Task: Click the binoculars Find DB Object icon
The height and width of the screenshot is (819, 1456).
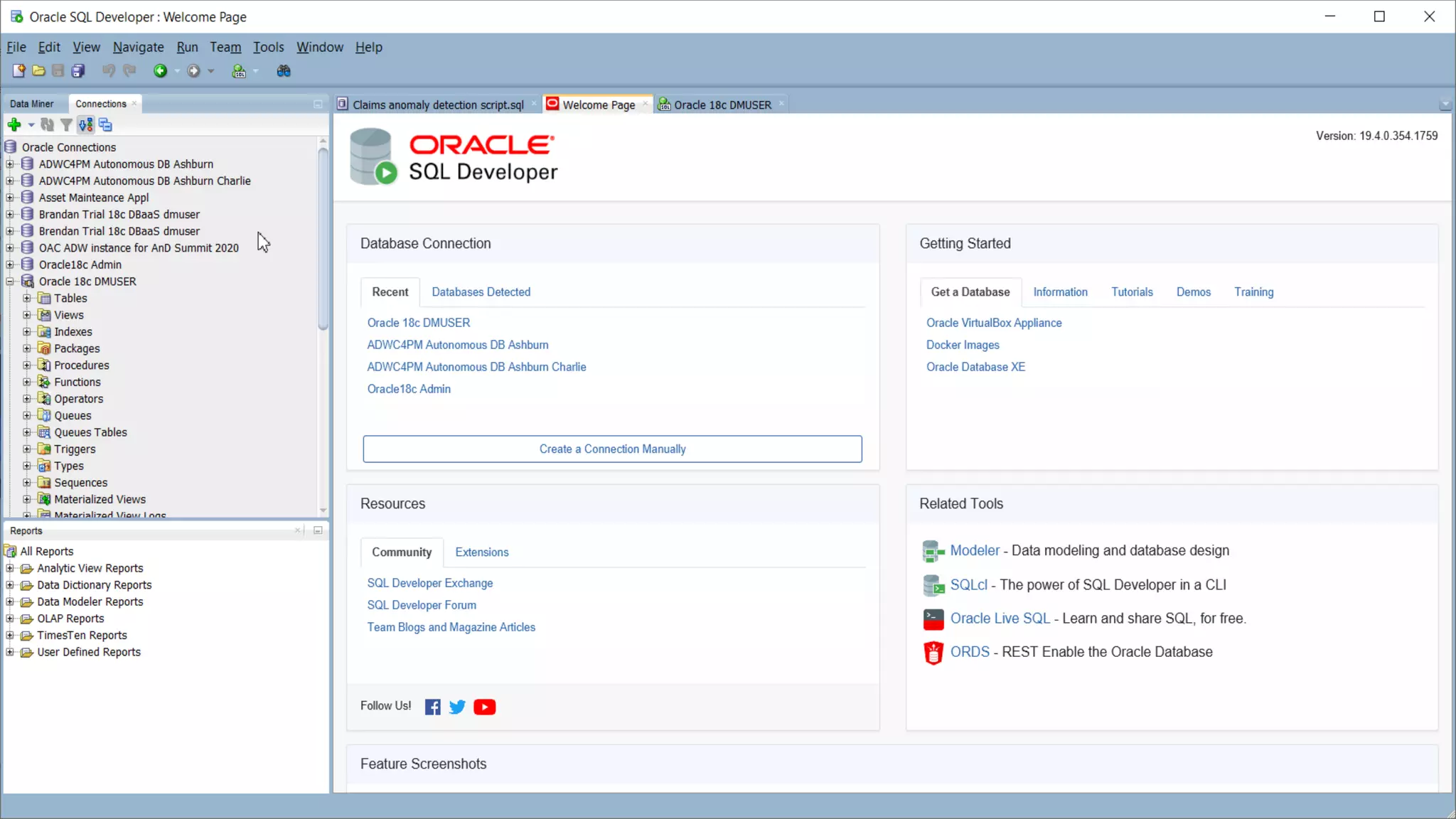Action: click(284, 70)
